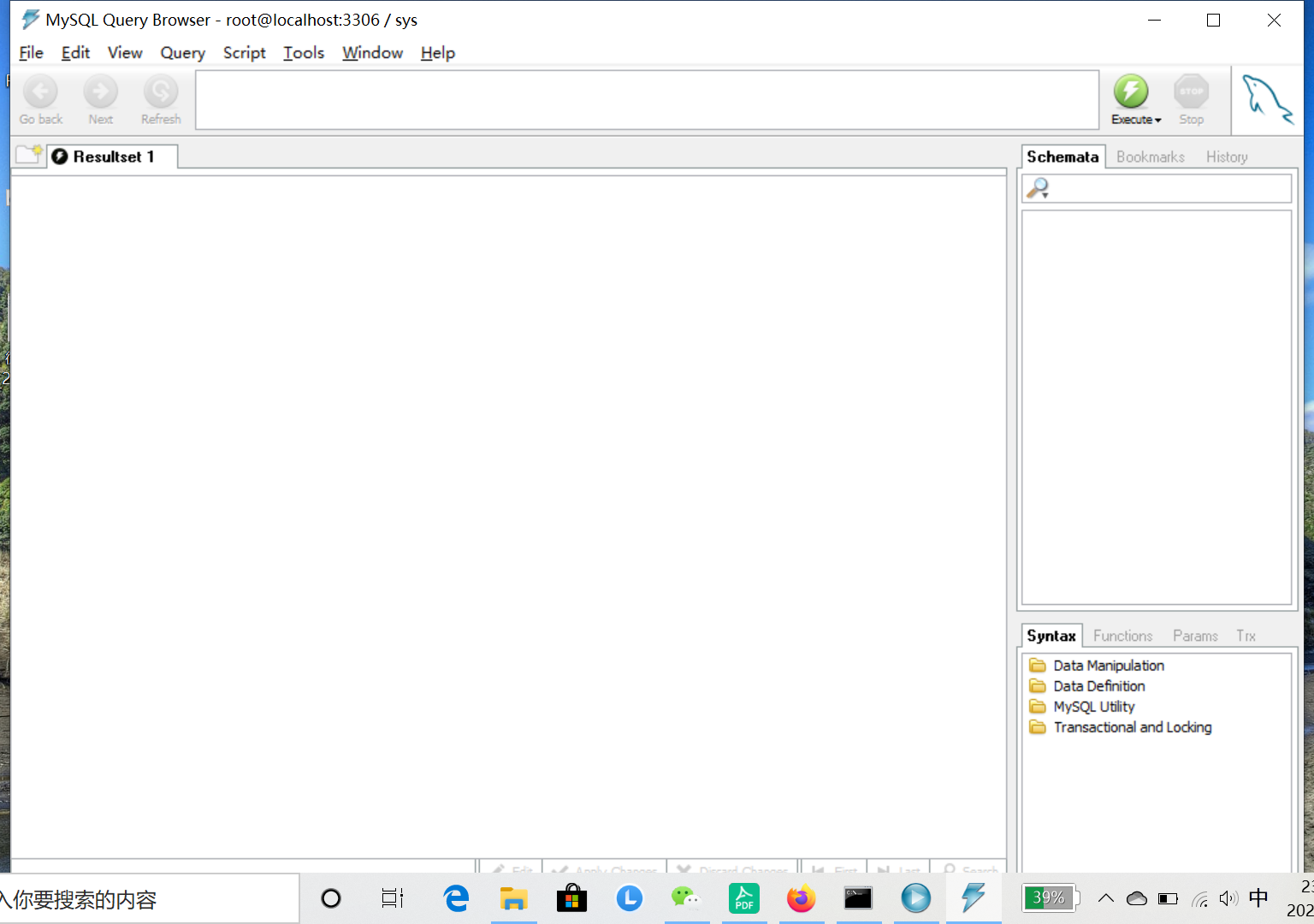This screenshot has height=924, width=1314.
Task: Click the volume speaker tray icon
Action: 1228,898
